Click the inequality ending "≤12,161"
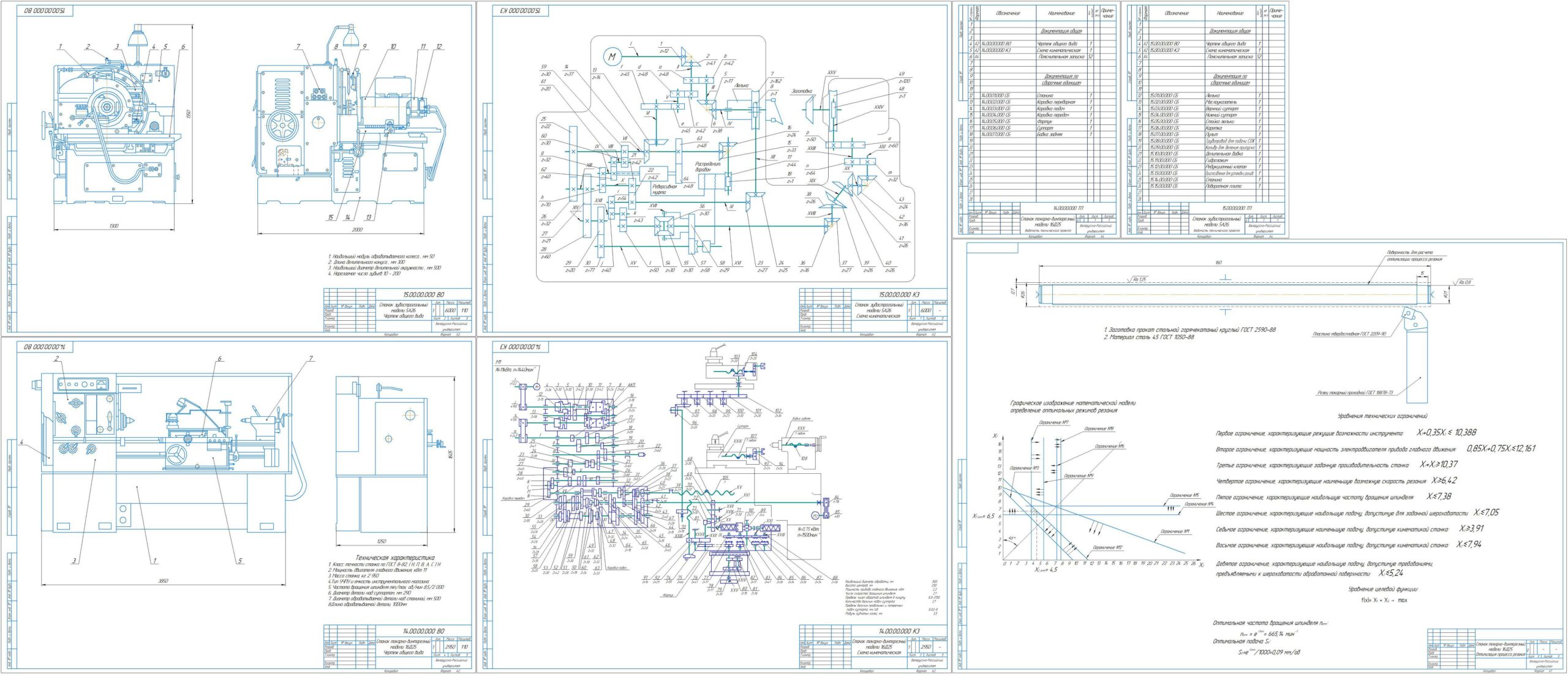 tap(1501, 449)
